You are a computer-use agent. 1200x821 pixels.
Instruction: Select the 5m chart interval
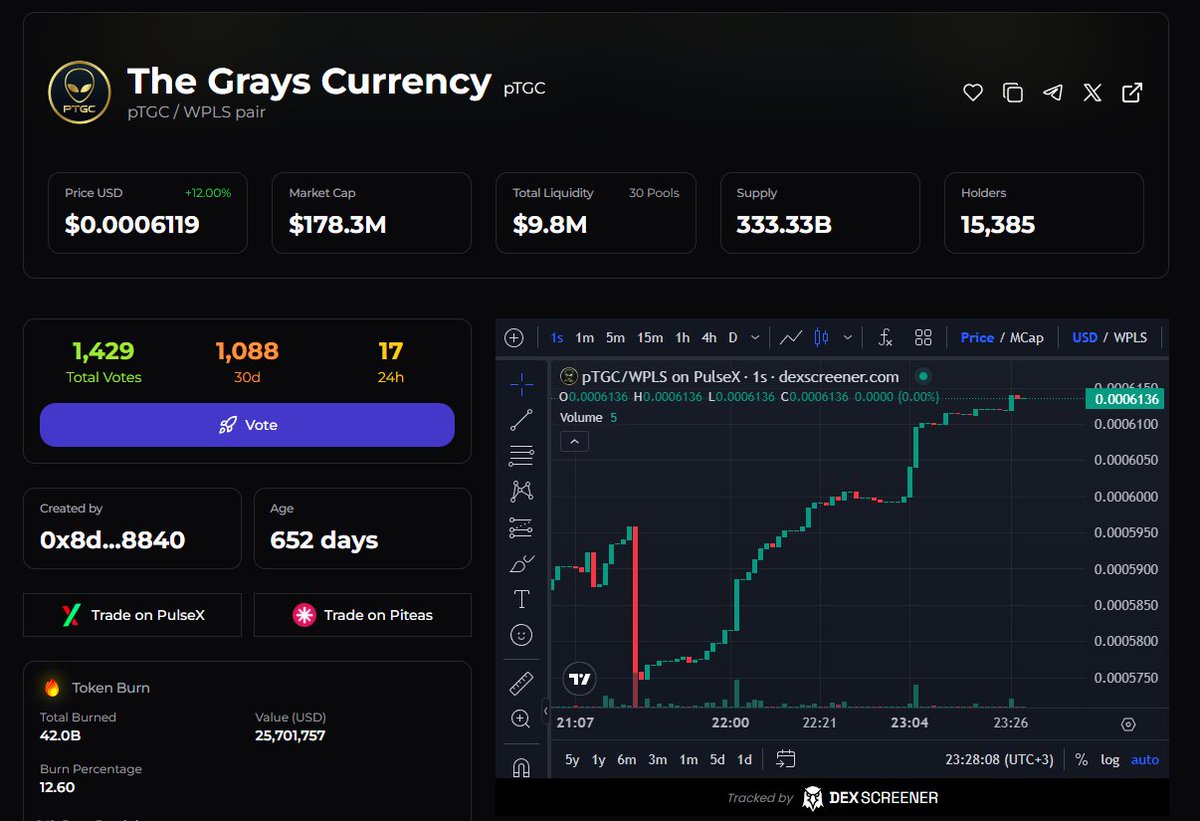tap(616, 338)
